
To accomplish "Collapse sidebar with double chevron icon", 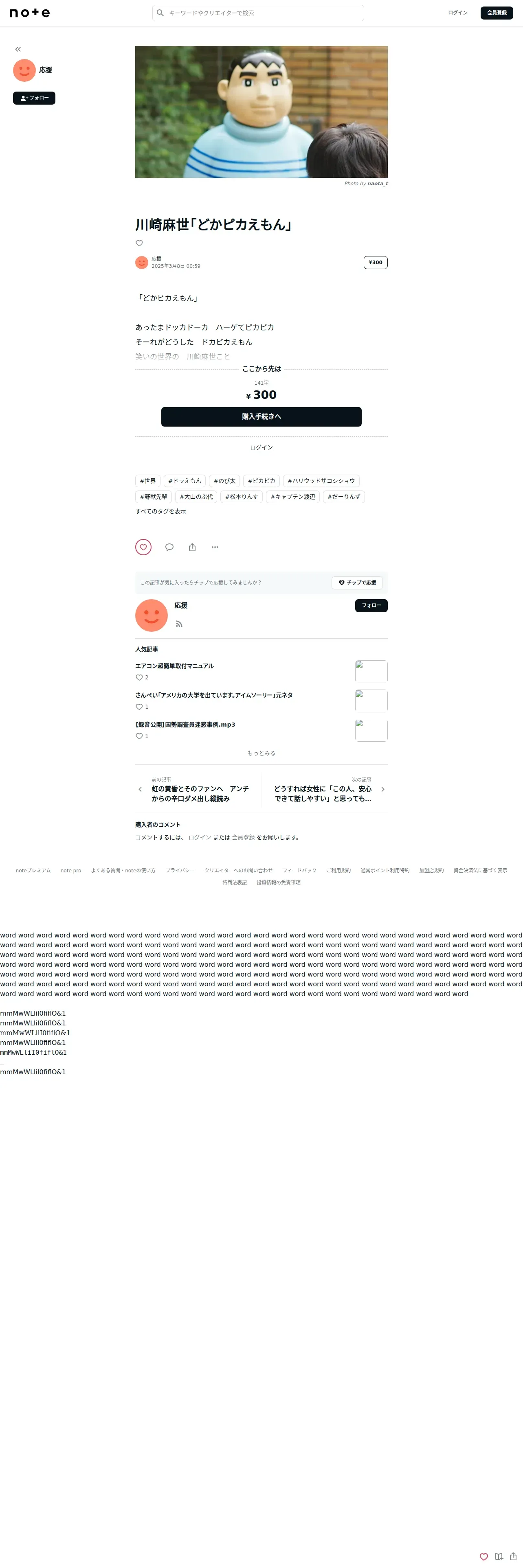I will point(18,49).
